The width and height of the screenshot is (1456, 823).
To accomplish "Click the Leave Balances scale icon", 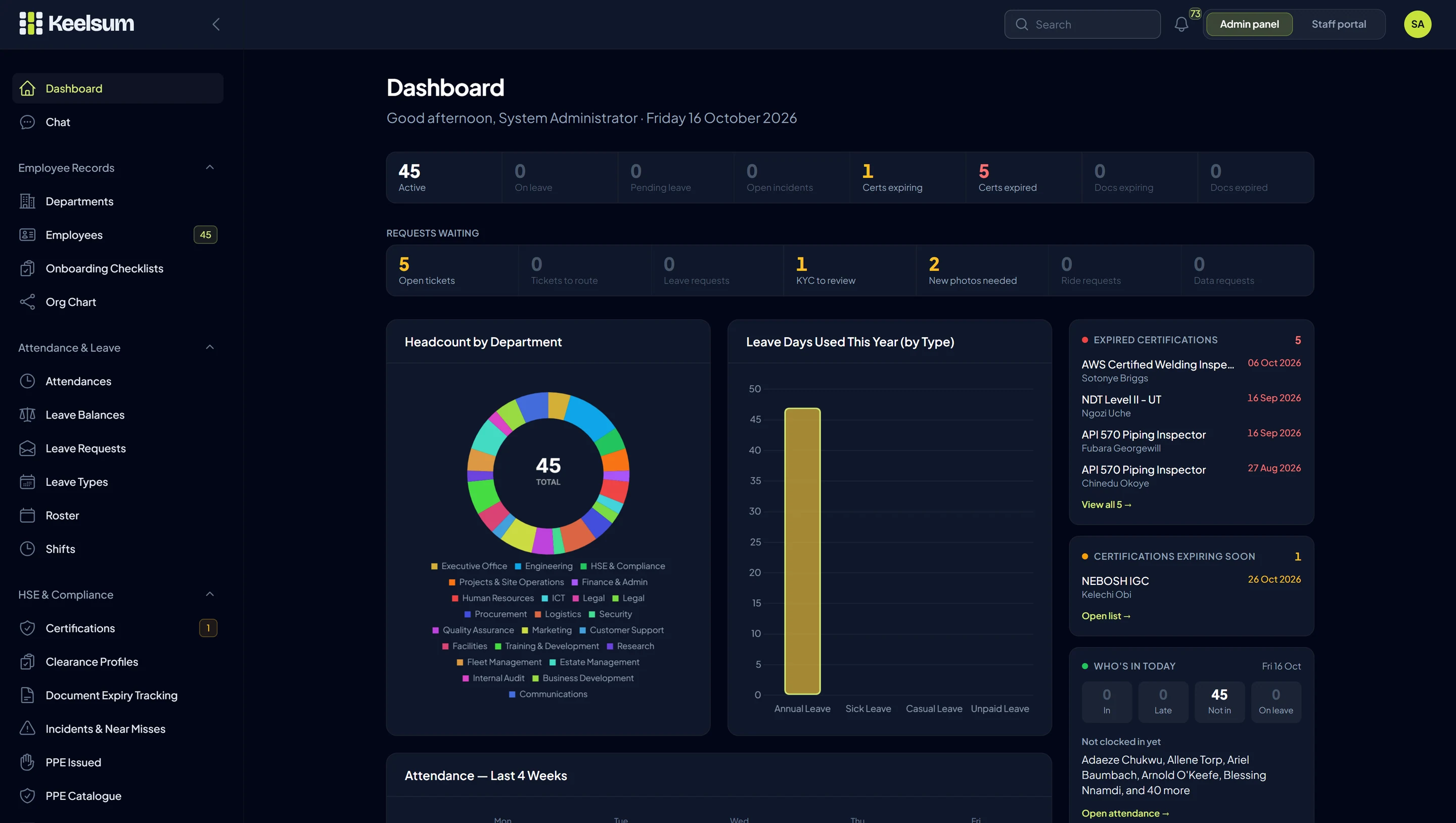I will [x=27, y=415].
